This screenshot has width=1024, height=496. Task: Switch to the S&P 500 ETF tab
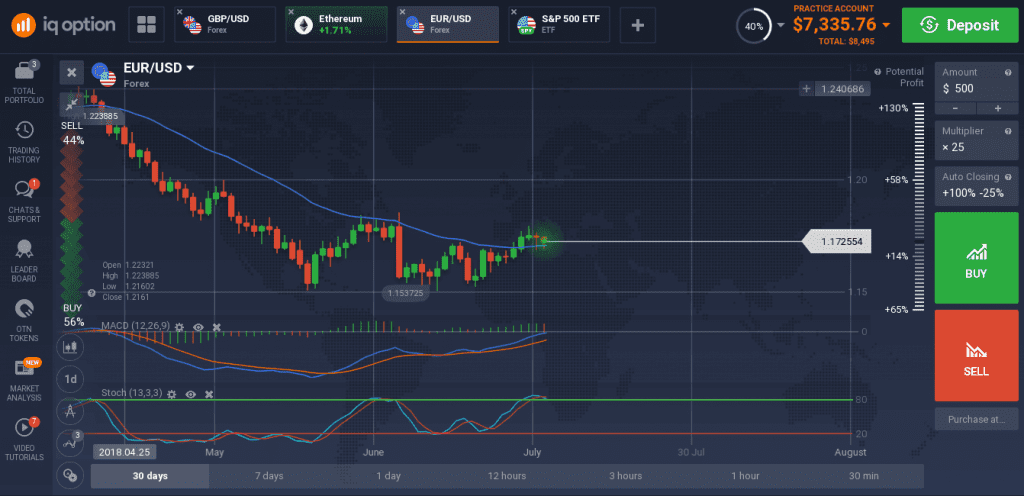coord(560,25)
